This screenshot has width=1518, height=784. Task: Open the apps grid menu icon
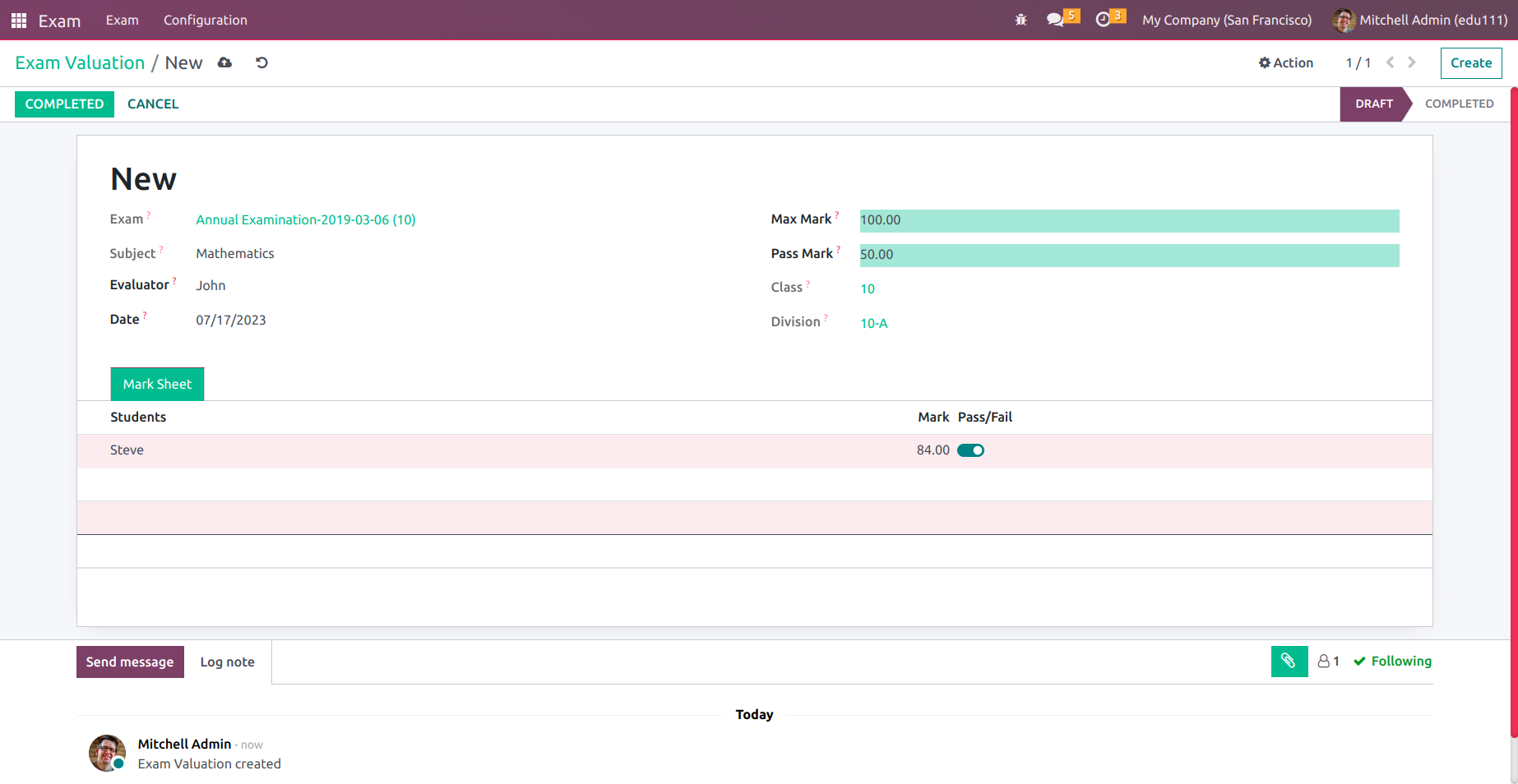tap(18, 21)
